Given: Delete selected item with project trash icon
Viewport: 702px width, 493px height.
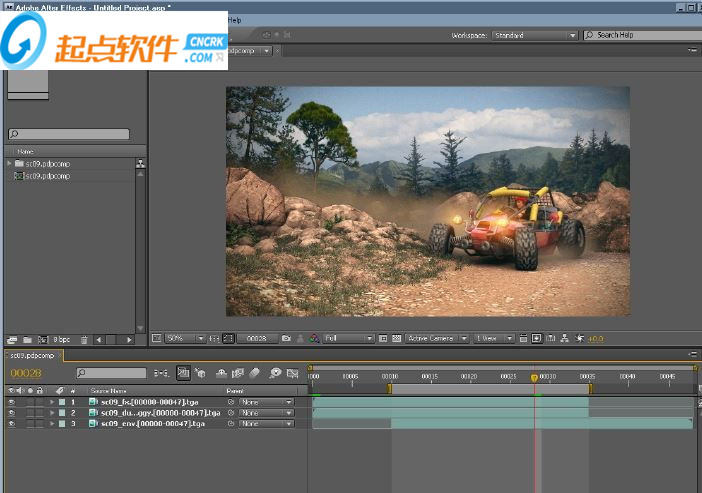Looking at the screenshot, I should coord(85,340).
